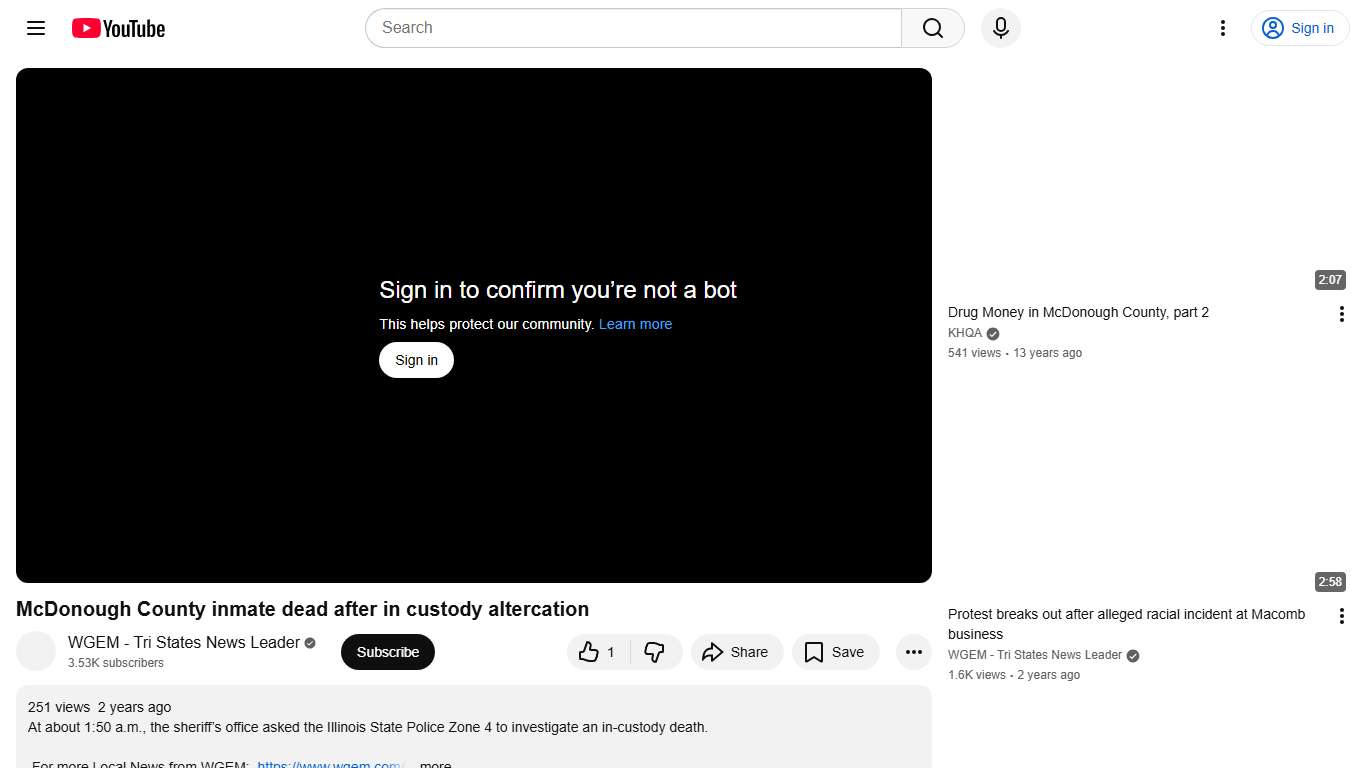Screen dimensions: 1366x768
Task: Open Drug Money in McDonough County video
Action: pyautogui.click(x=1078, y=312)
